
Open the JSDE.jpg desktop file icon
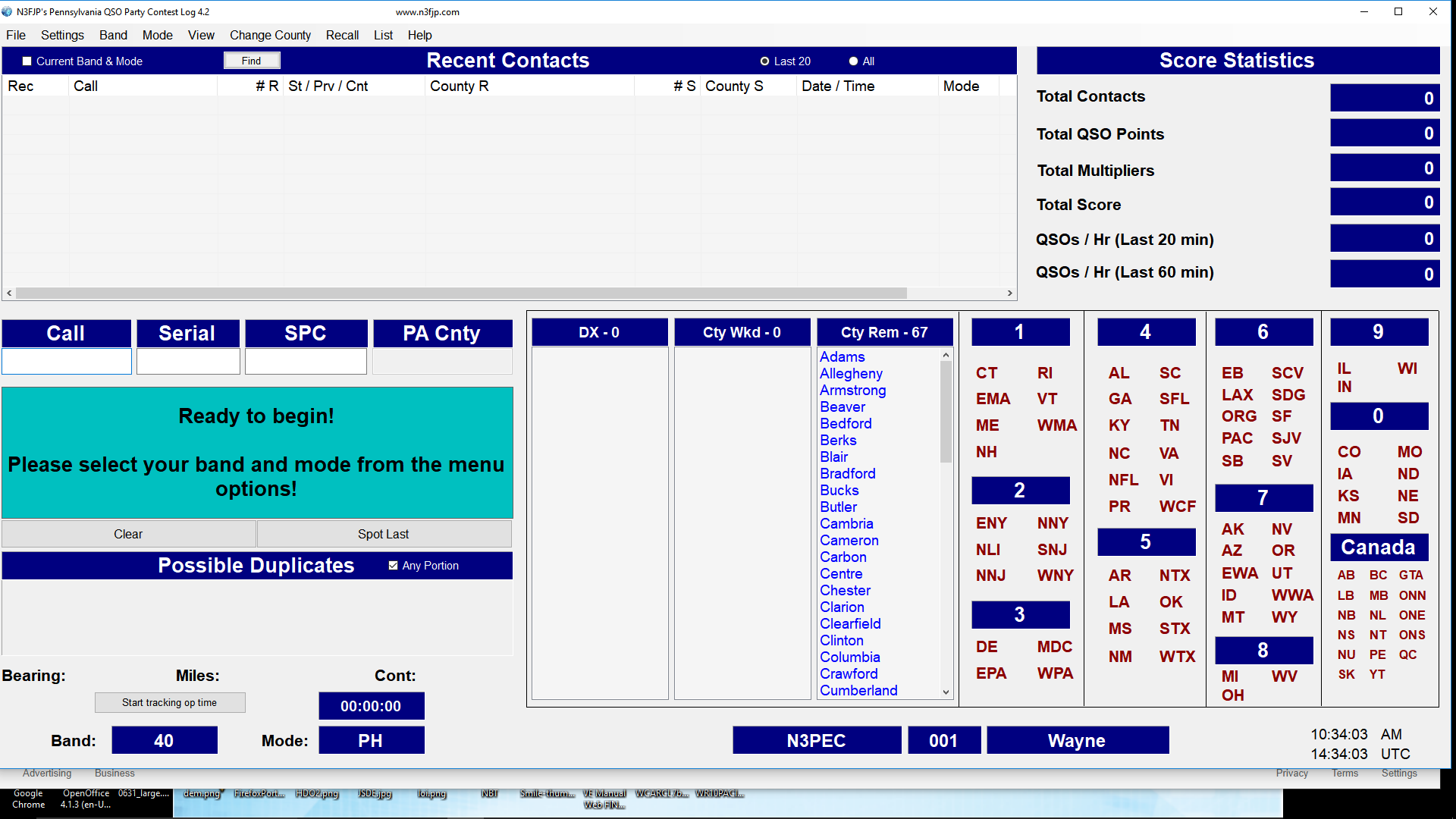[x=374, y=793]
